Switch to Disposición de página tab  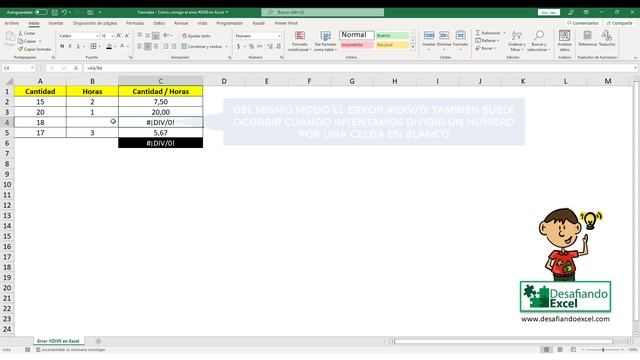coord(95,23)
